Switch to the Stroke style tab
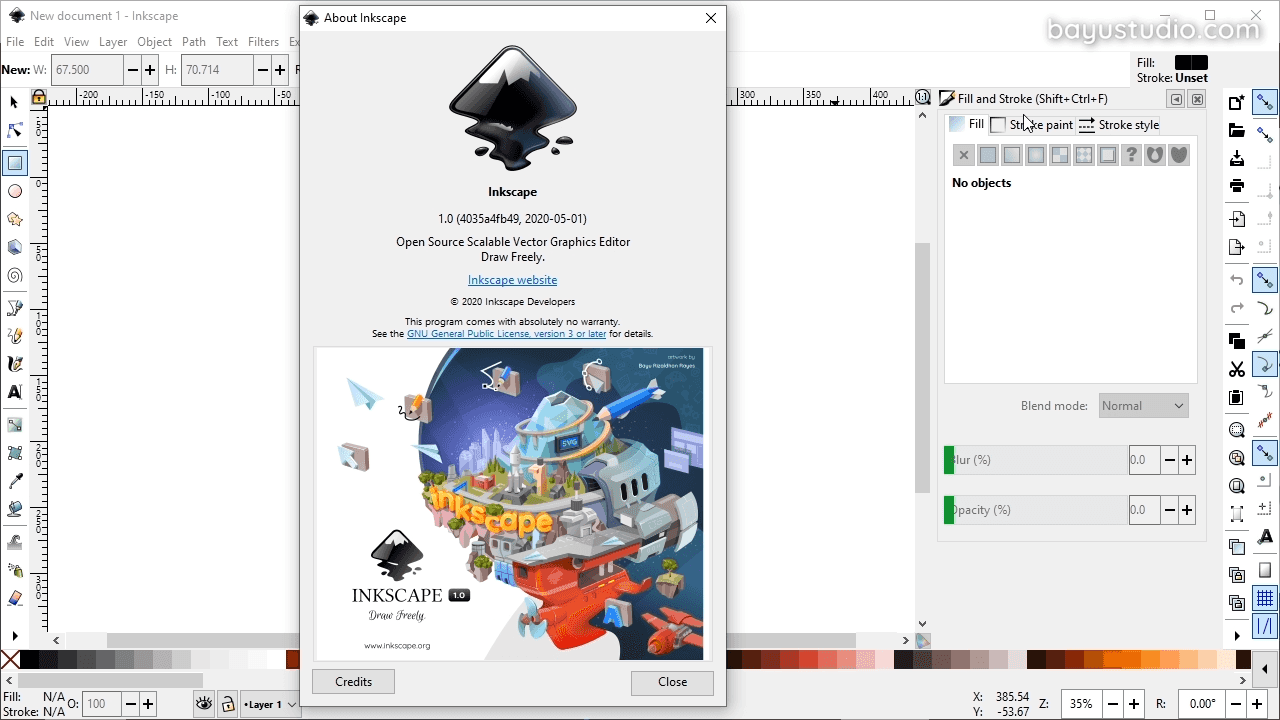1280x720 pixels. 1118,125
